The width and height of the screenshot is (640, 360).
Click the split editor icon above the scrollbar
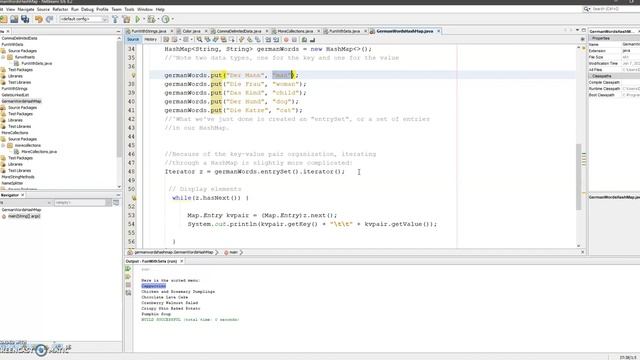(582, 40)
